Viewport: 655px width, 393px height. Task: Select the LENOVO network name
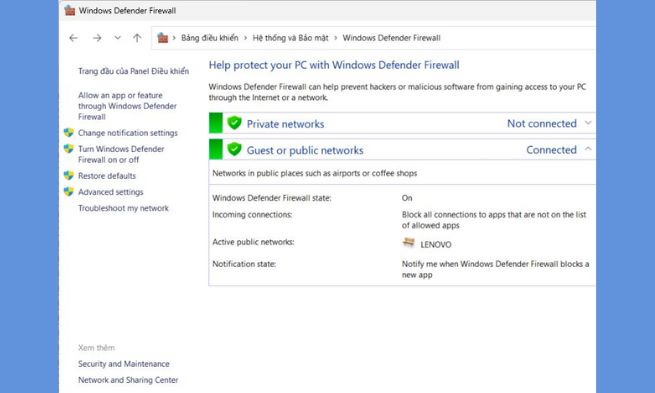[x=436, y=245]
